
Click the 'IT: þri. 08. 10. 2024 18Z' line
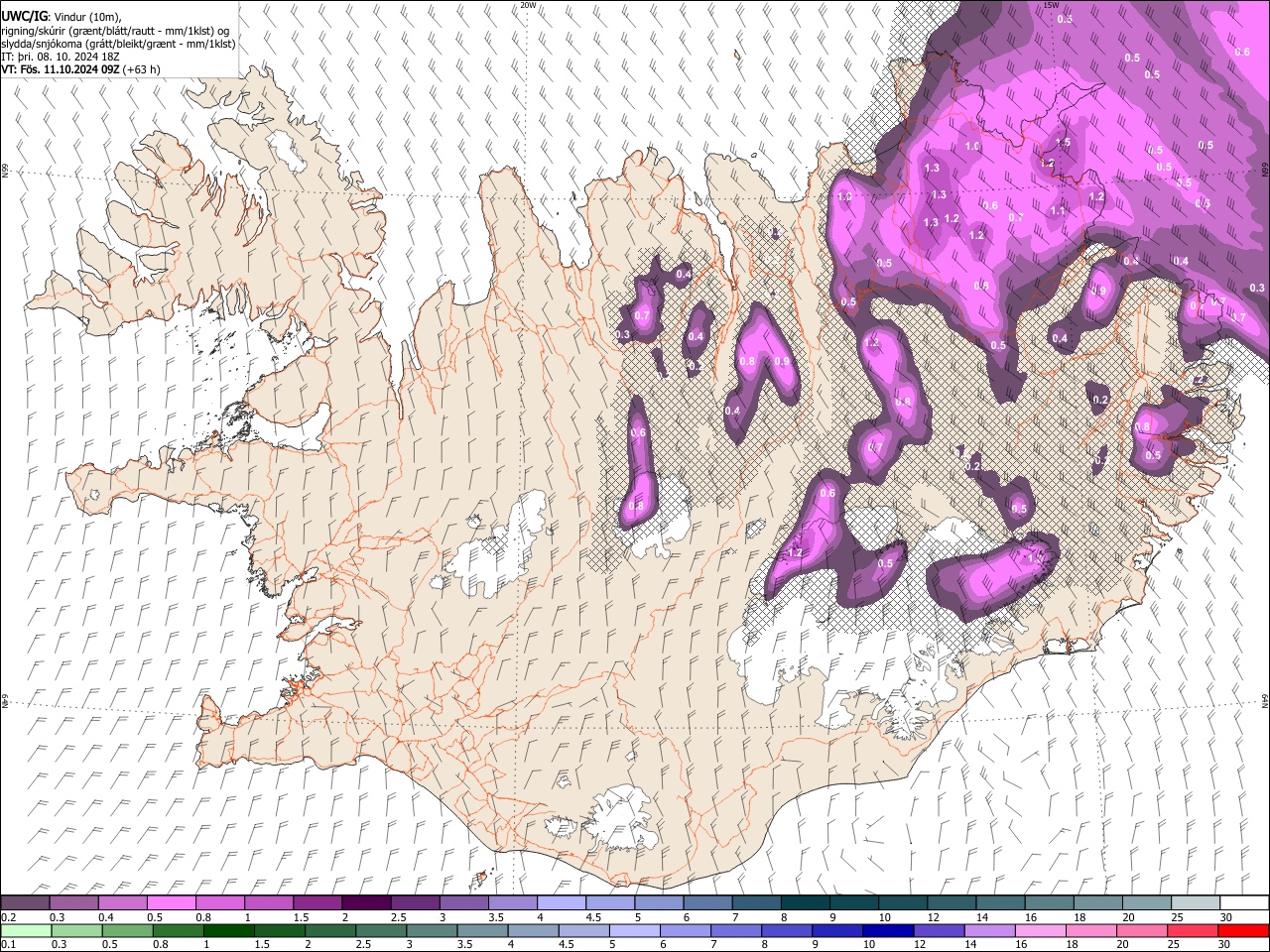[61, 57]
